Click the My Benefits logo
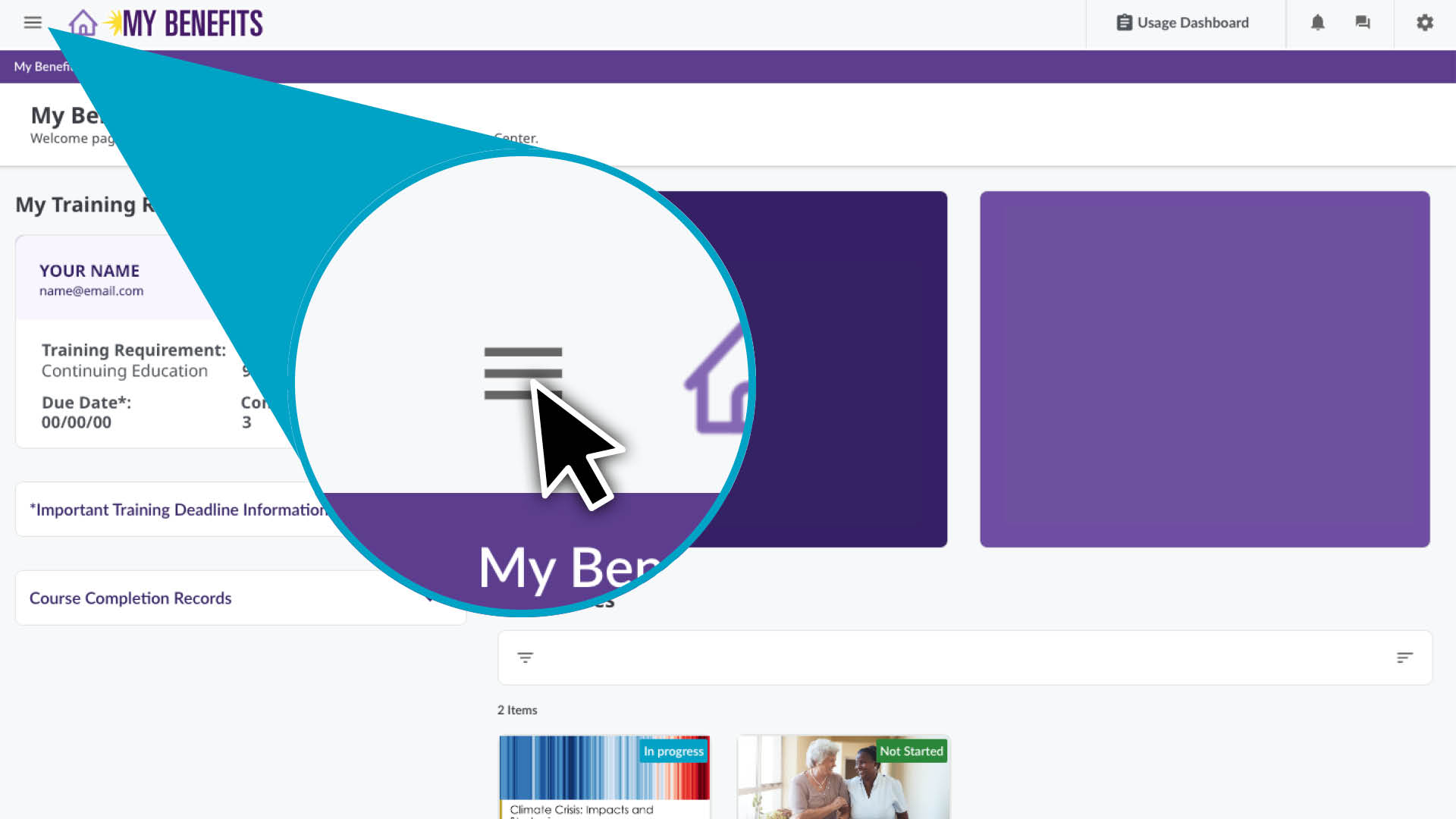1456x819 pixels. pyautogui.click(x=194, y=23)
